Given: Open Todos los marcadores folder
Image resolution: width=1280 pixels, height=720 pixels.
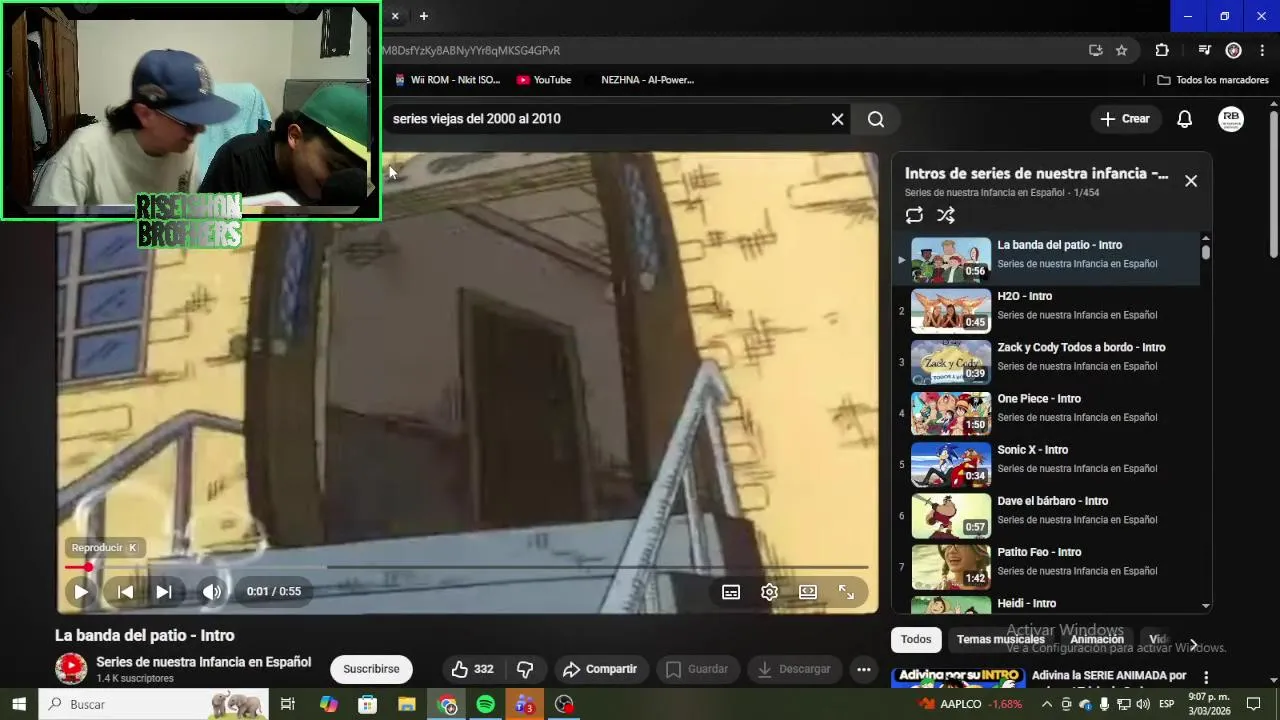Looking at the screenshot, I should point(1213,80).
